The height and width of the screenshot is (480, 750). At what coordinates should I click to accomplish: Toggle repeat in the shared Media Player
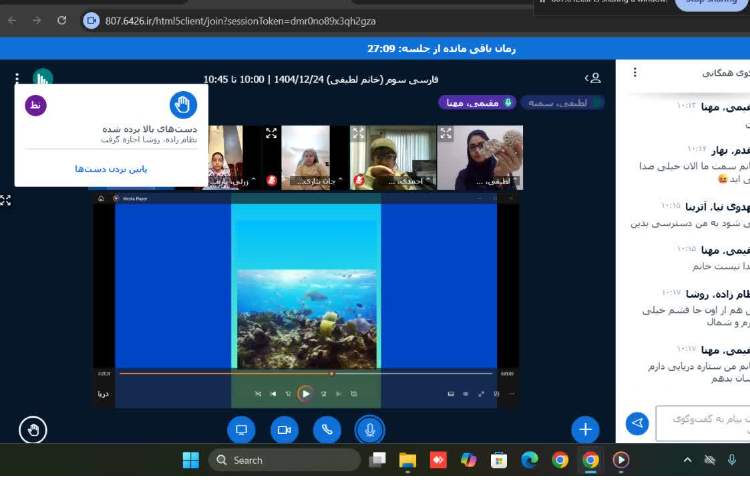[x=354, y=394]
